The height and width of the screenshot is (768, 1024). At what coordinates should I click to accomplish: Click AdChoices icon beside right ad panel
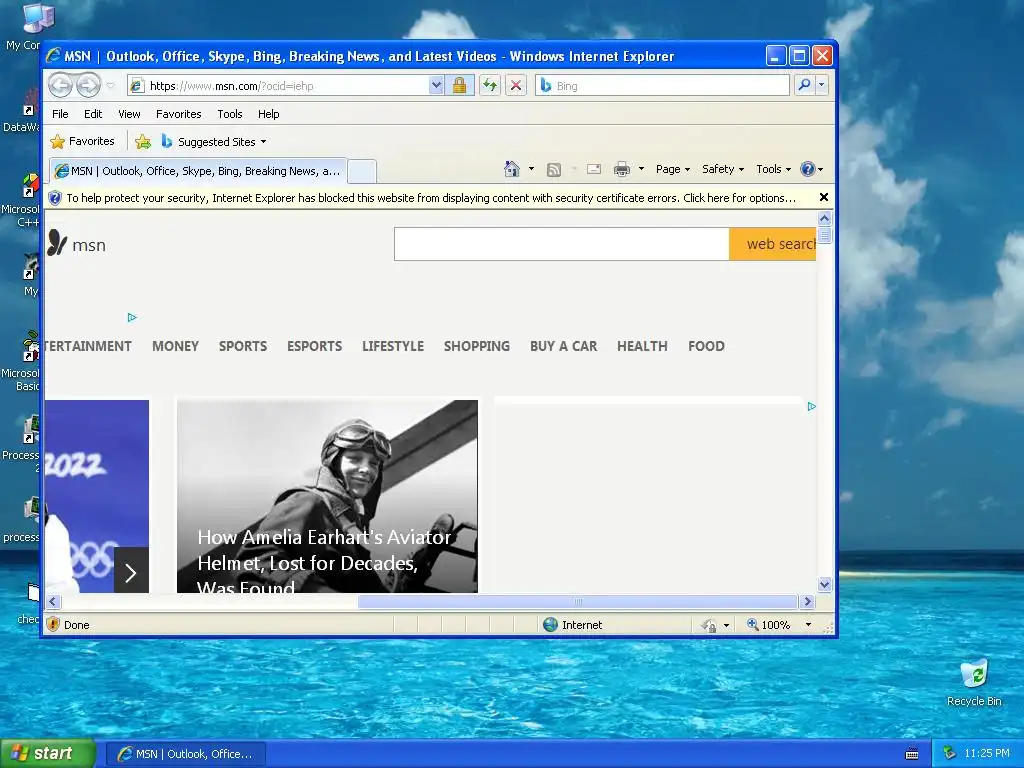click(812, 406)
